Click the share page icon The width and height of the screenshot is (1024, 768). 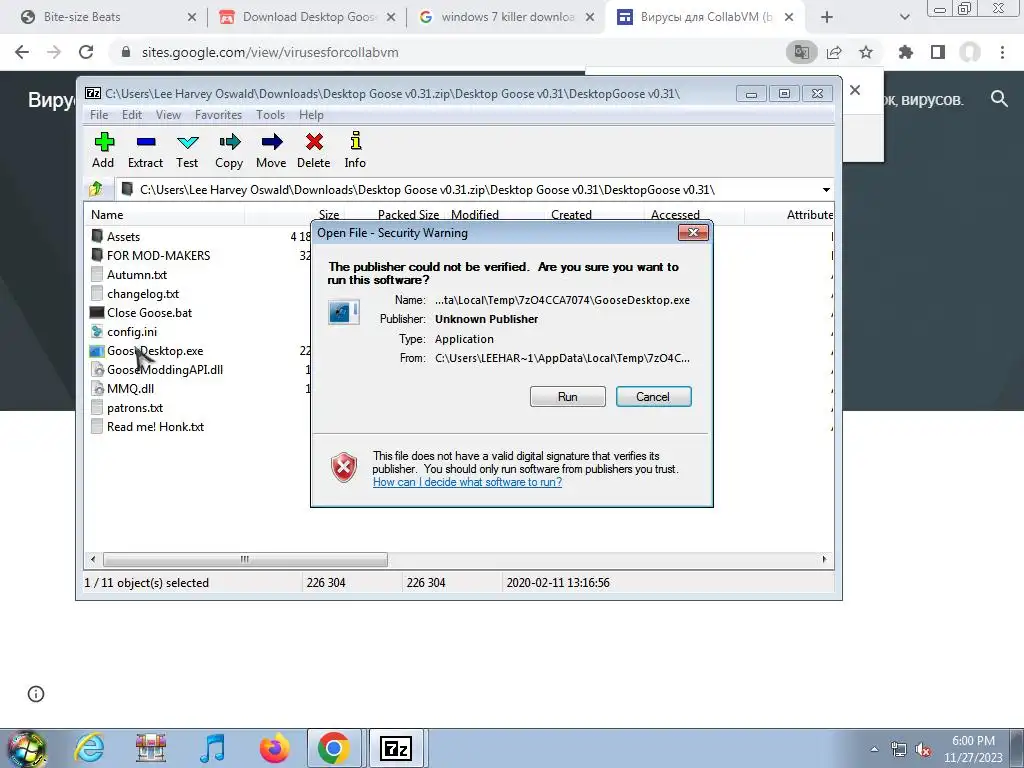click(x=834, y=52)
